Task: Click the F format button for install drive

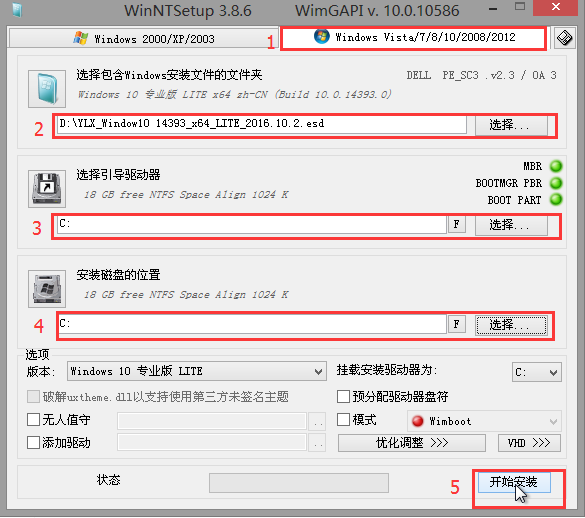Action: [x=457, y=324]
